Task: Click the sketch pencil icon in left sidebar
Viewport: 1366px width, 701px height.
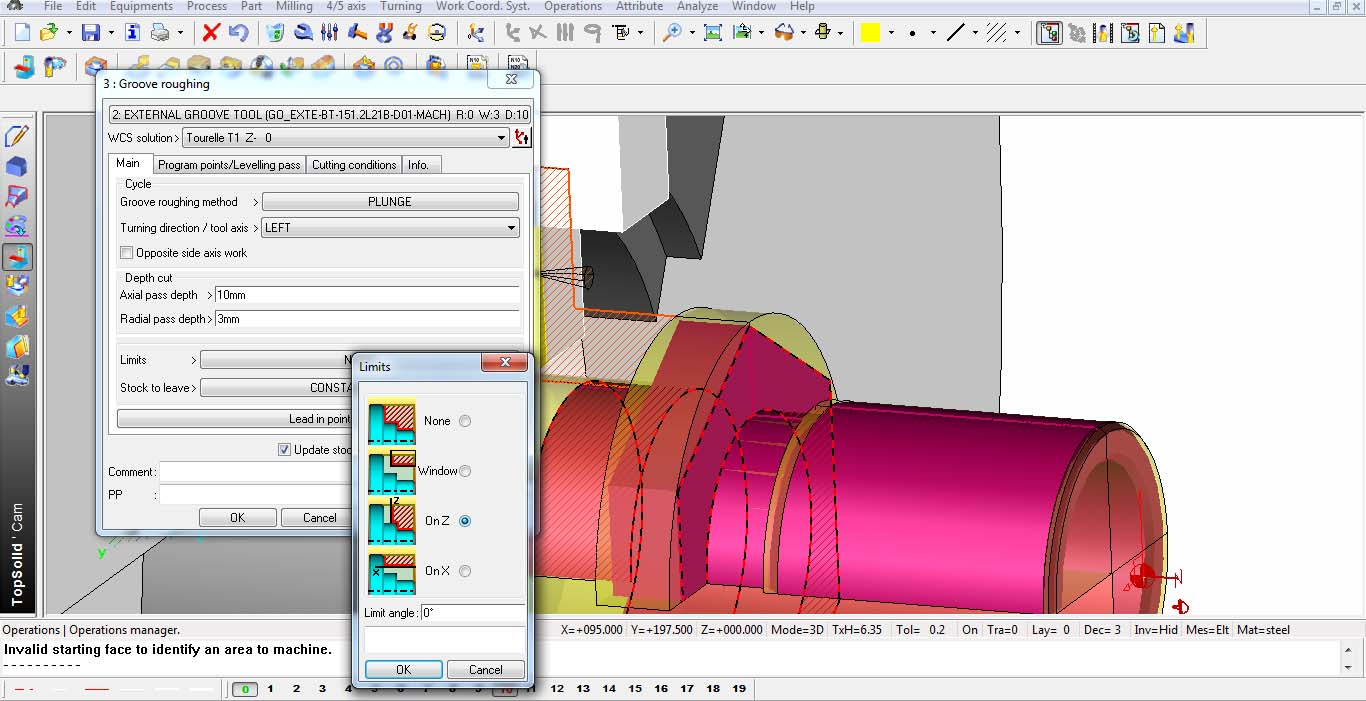Action: (x=17, y=136)
